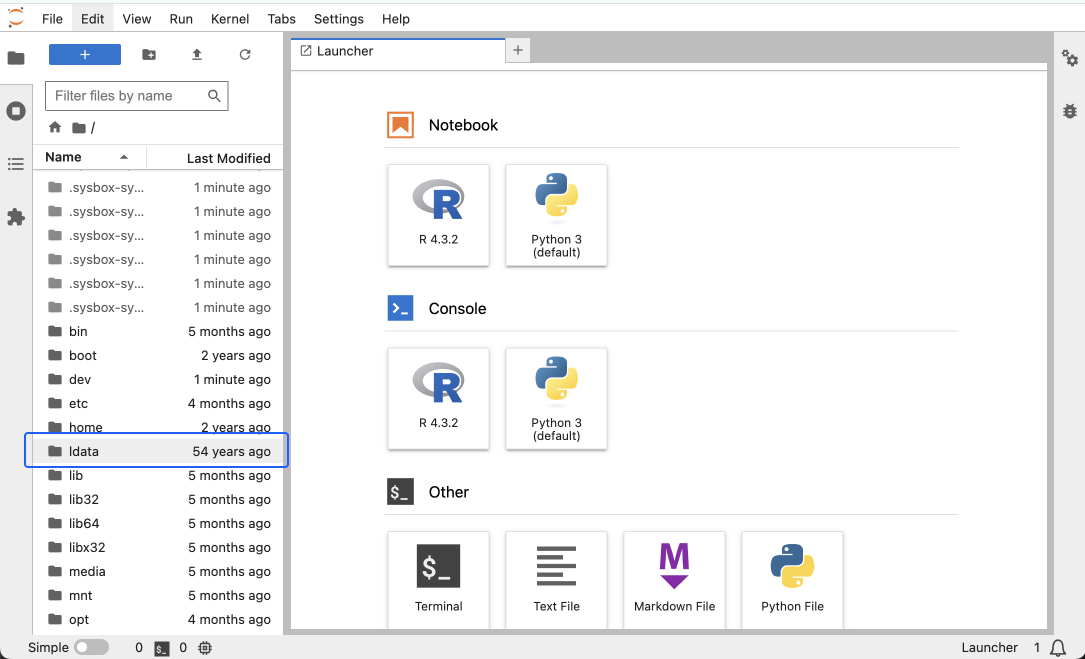Select the bin folder
The width and height of the screenshot is (1085, 659).
(158, 332)
